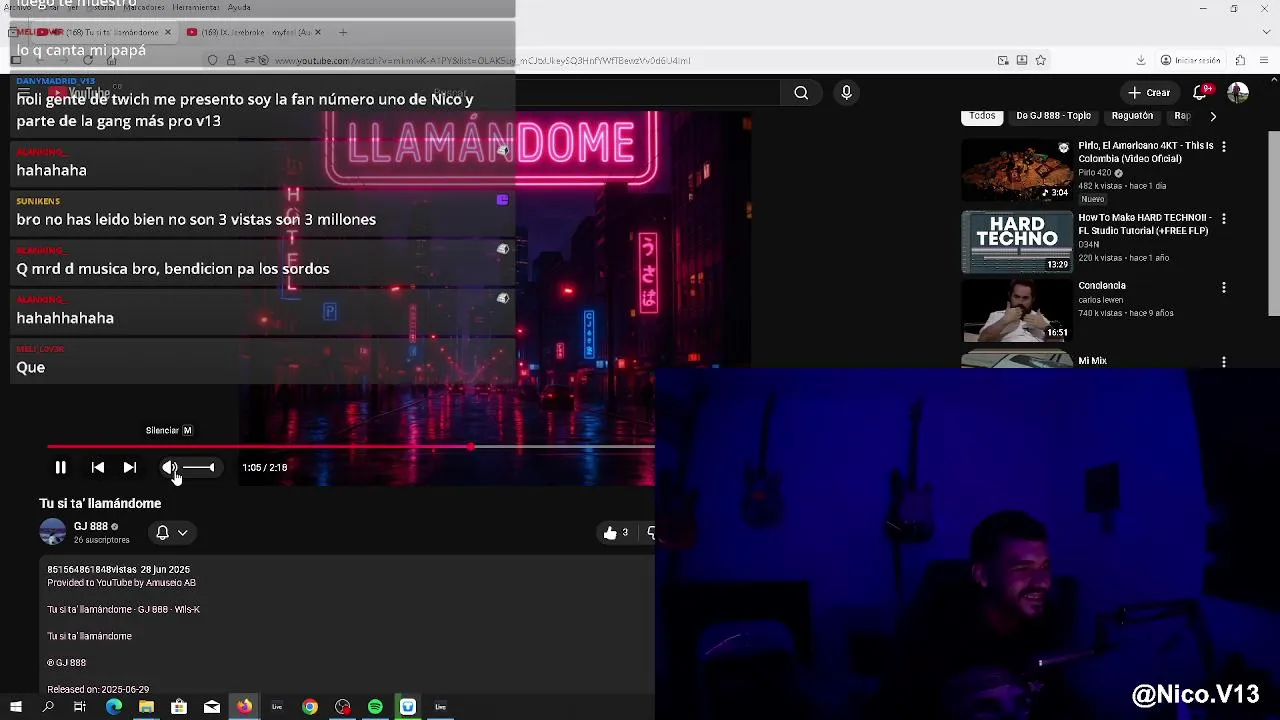This screenshot has width=1280, height=720.
Task: Skip to the previous video
Action: coord(97,467)
